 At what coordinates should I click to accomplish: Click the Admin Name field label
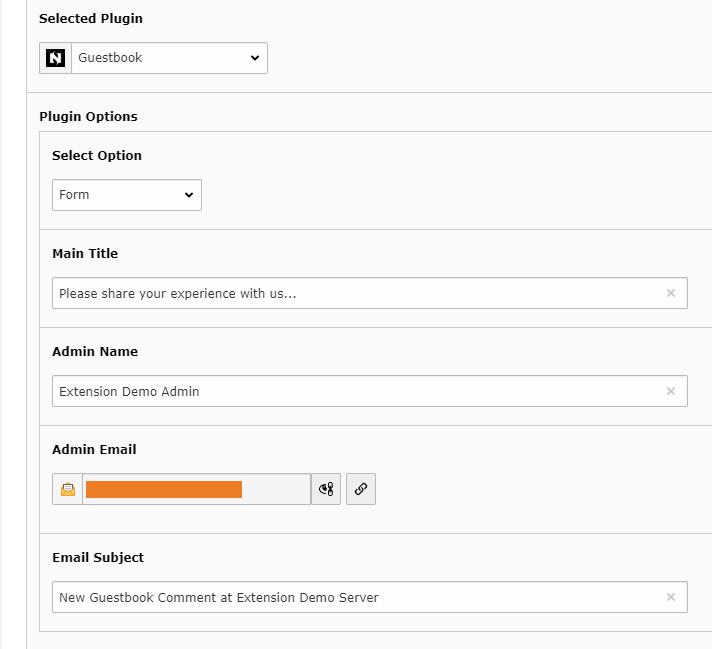pos(95,351)
